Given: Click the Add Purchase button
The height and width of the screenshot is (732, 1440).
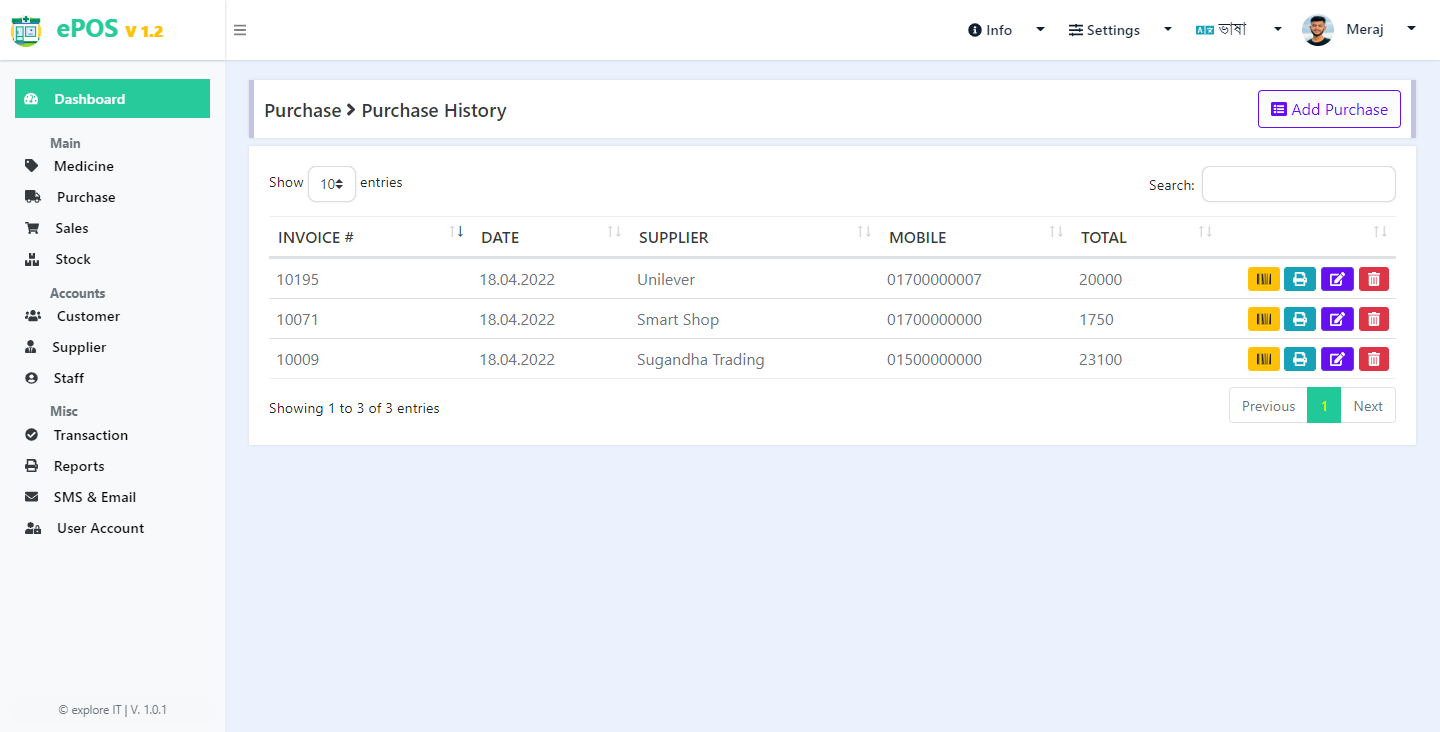Looking at the screenshot, I should [x=1329, y=109].
